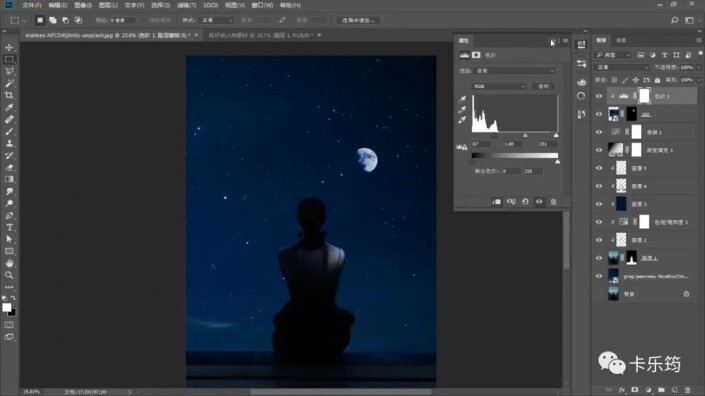Toggle visibility of Layer 4
705x396 pixels.
click(x=599, y=186)
